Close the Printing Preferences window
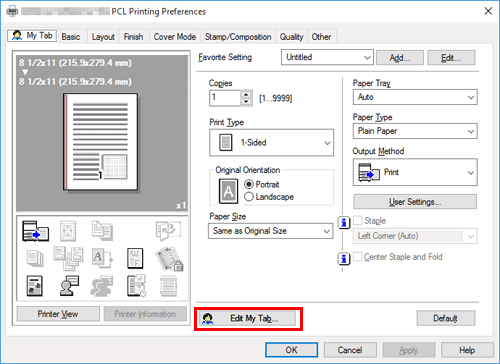 (x=488, y=11)
